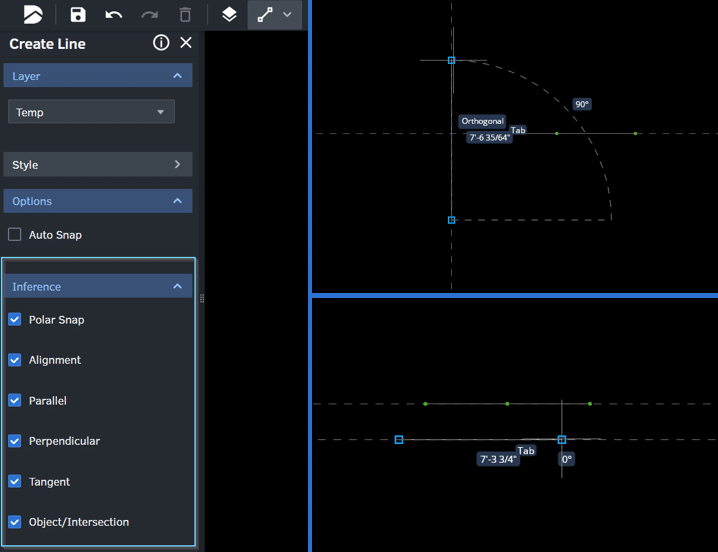Select the line tool icon
This screenshot has height=552, width=718.
pos(265,15)
